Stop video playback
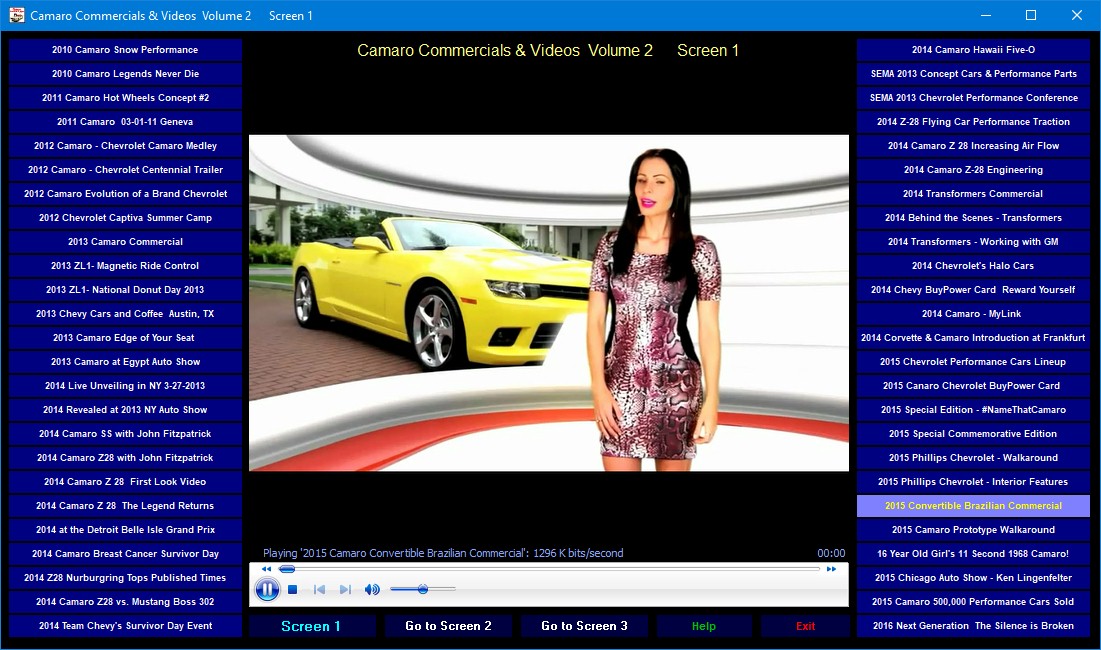The width and height of the screenshot is (1101, 650). (x=293, y=590)
